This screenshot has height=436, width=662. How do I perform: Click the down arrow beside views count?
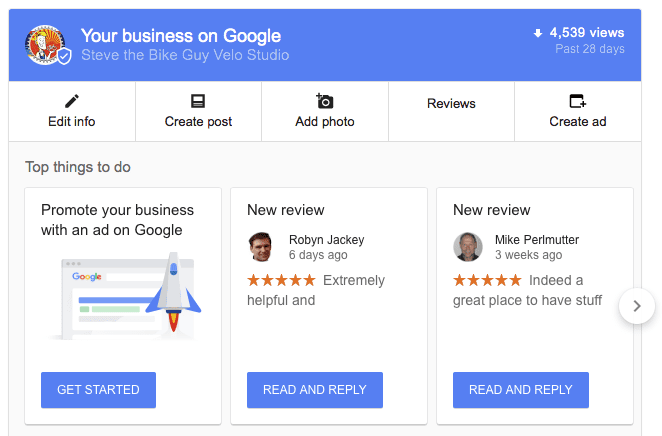tap(538, 33)
